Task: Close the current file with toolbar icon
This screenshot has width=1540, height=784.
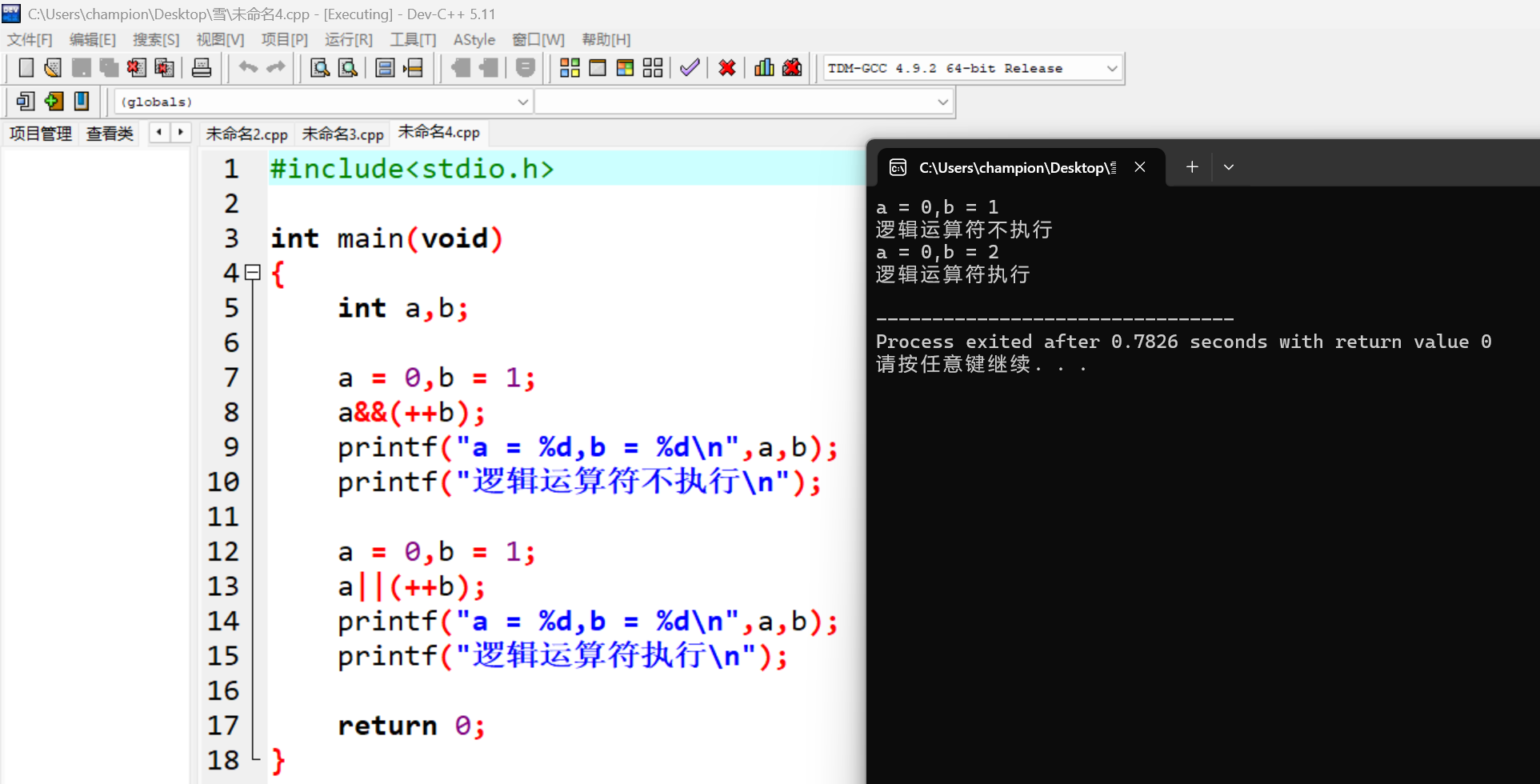Action: pos(136,68)
